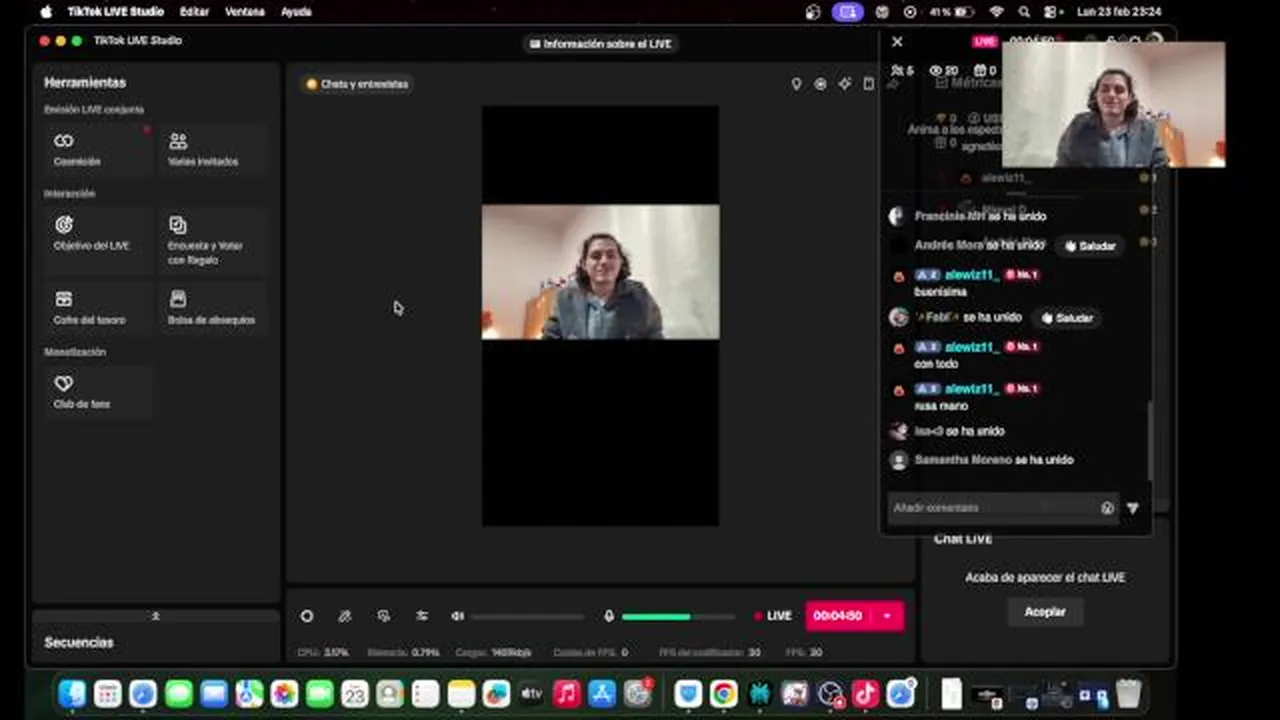Adjust the speaker volume slider
This screenshot has height=720, width=1280.
point(527,616)
